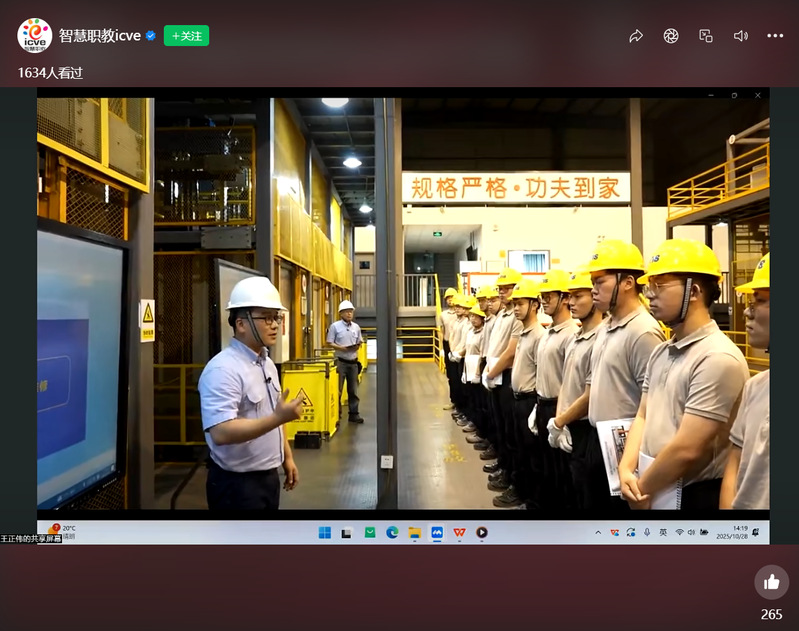Expand the system tray hidden icons chevron
The width and height of the screenshot is (799, 631).
(x=598, y=533)
